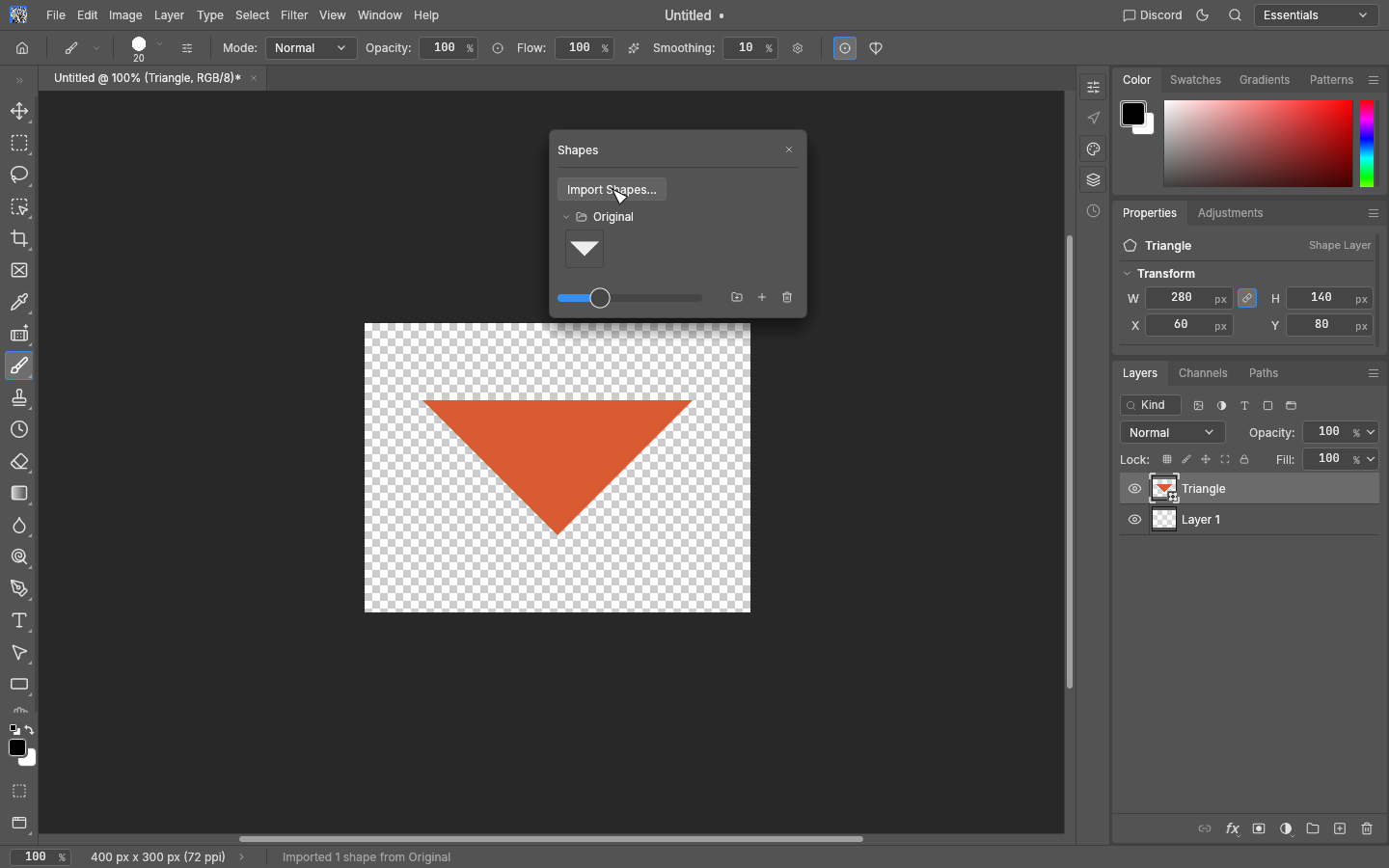Open the Layer menu
Image resolution: width=1389 pixels, height=868 pixels.
pyautogui.click(x=169, y=15)
